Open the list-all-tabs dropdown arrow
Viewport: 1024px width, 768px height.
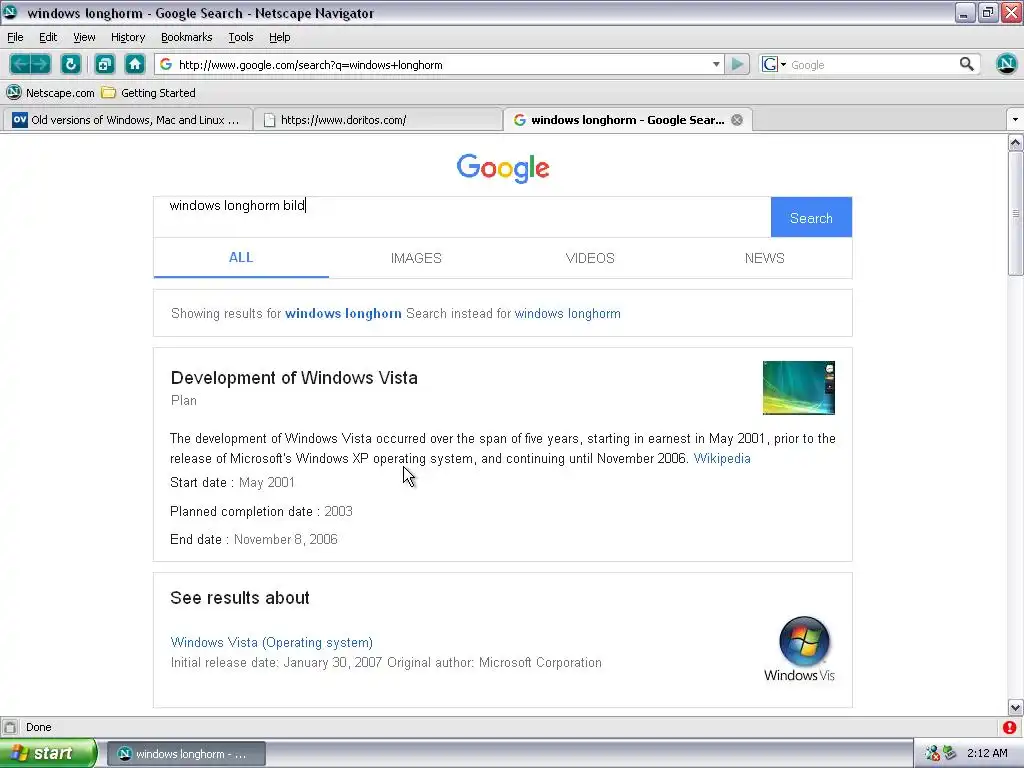[1014, 120]
